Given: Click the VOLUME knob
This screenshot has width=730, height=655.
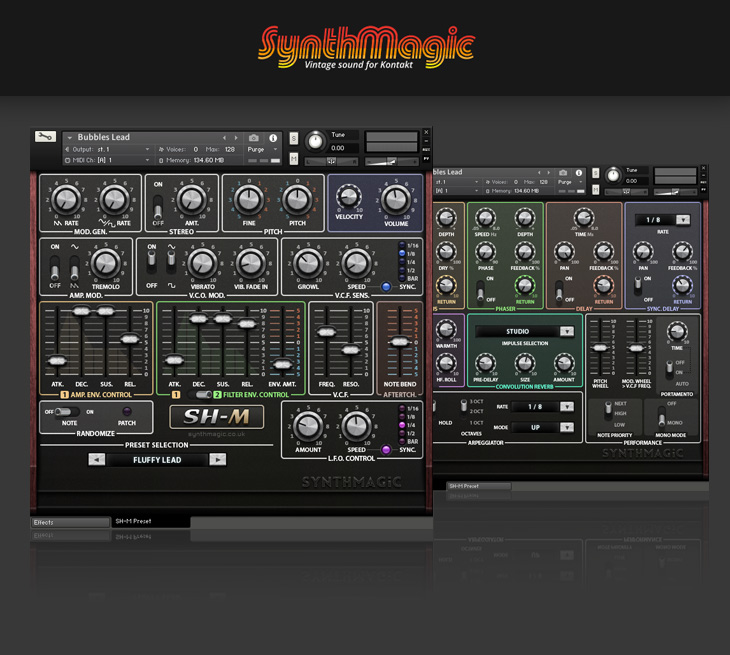Looking at the screenshot, I should pyautogui.click(x=396, y=199).
